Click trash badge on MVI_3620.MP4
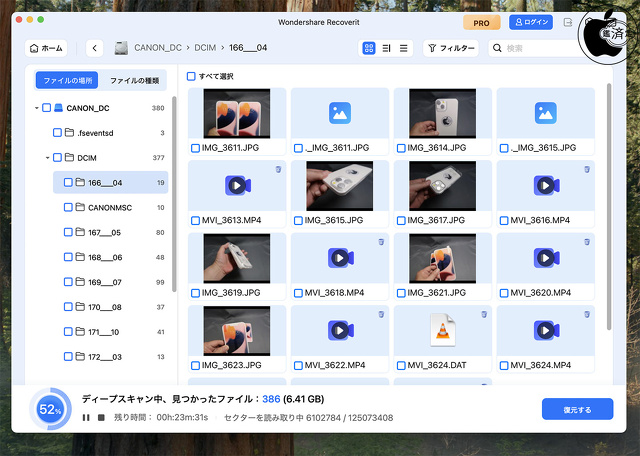 click(587, 242)
